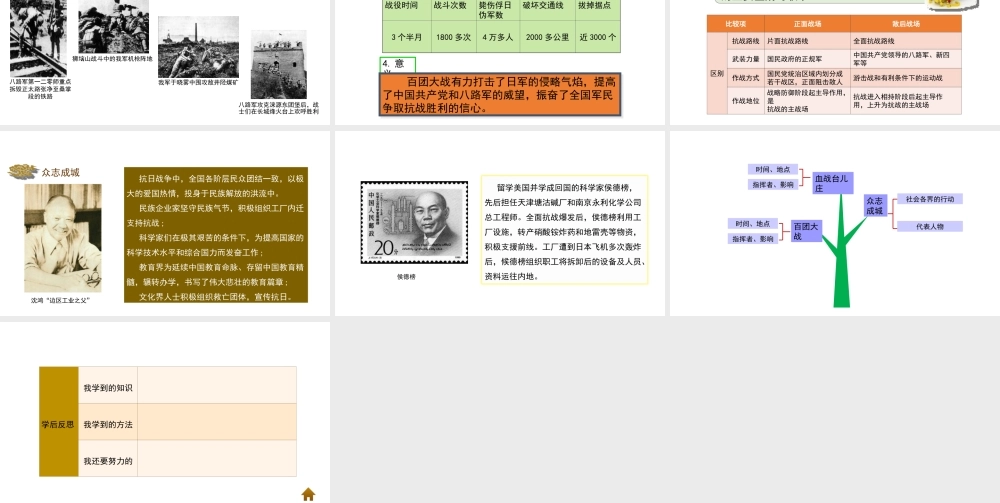
Task: Click the 战役时间 table header cell
Action: tap(407, 10)
